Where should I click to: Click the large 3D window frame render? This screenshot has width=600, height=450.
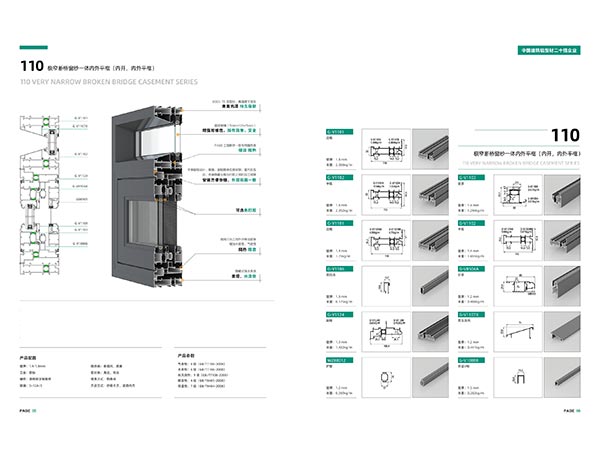click(147, 196)
